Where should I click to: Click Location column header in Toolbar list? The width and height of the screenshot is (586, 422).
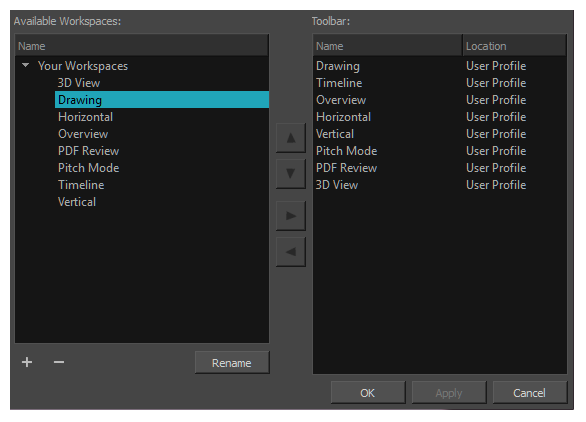515,46
